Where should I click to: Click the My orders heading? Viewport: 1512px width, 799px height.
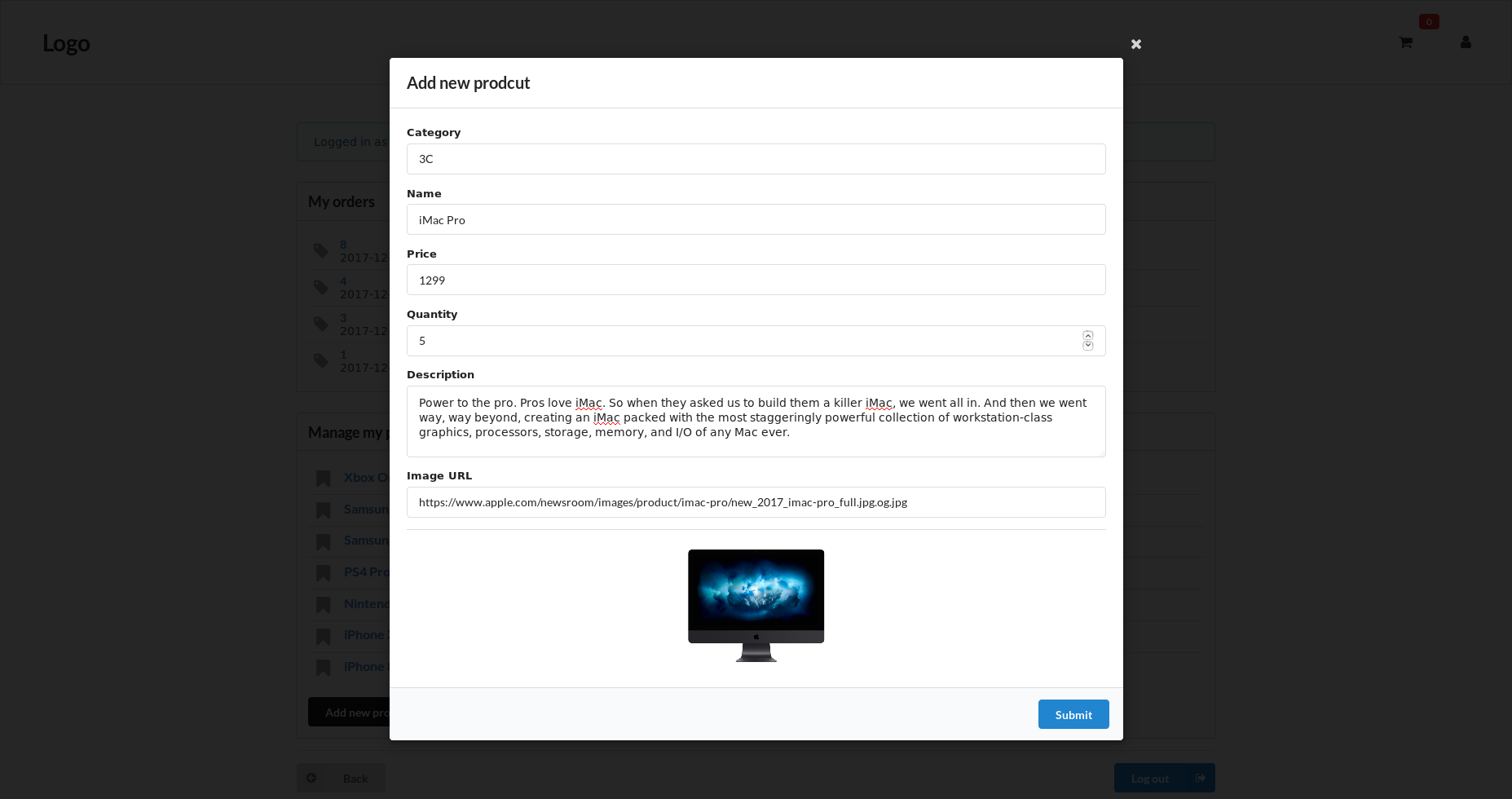342,201
